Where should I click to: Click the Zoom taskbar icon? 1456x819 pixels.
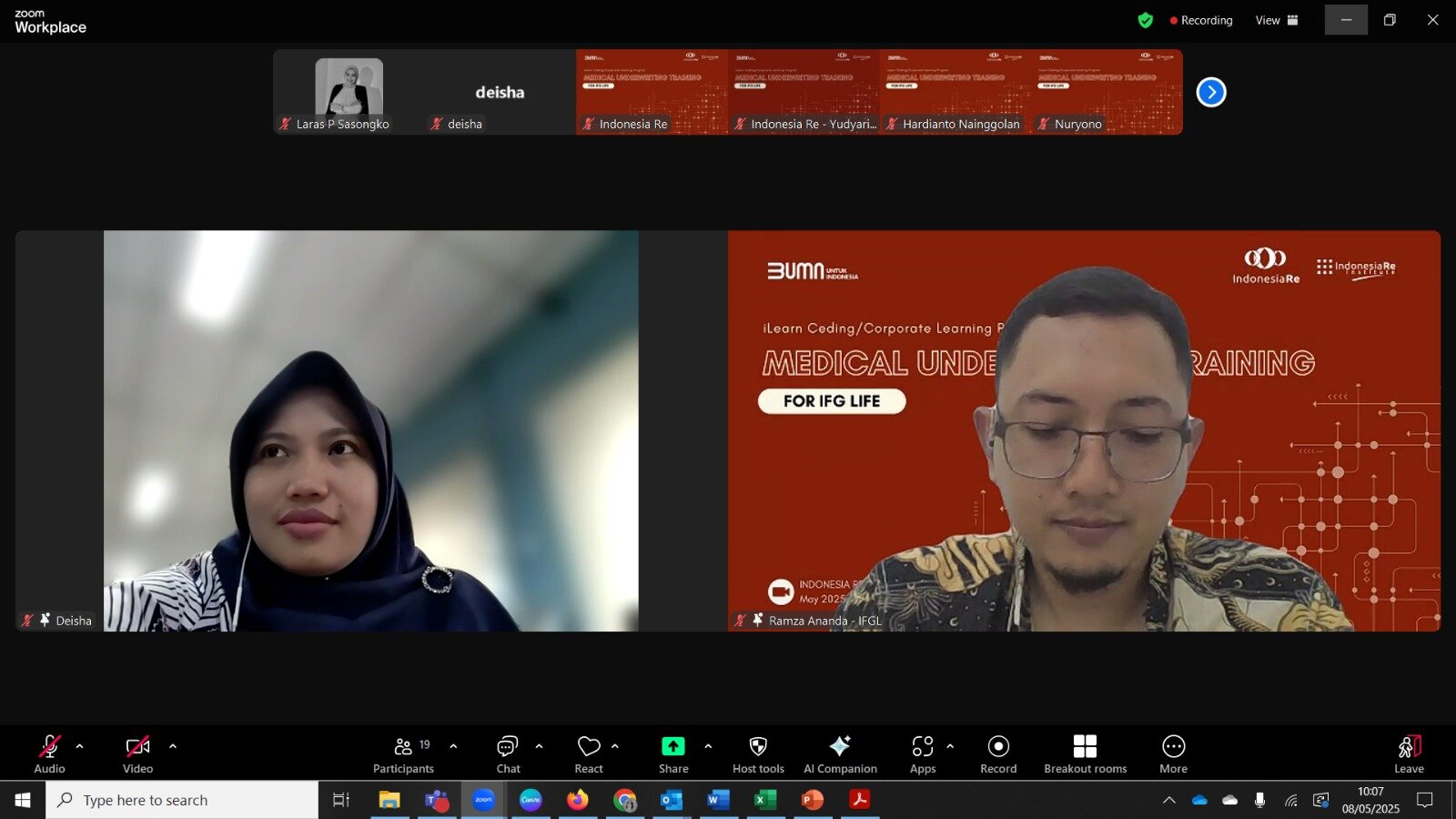483,800
